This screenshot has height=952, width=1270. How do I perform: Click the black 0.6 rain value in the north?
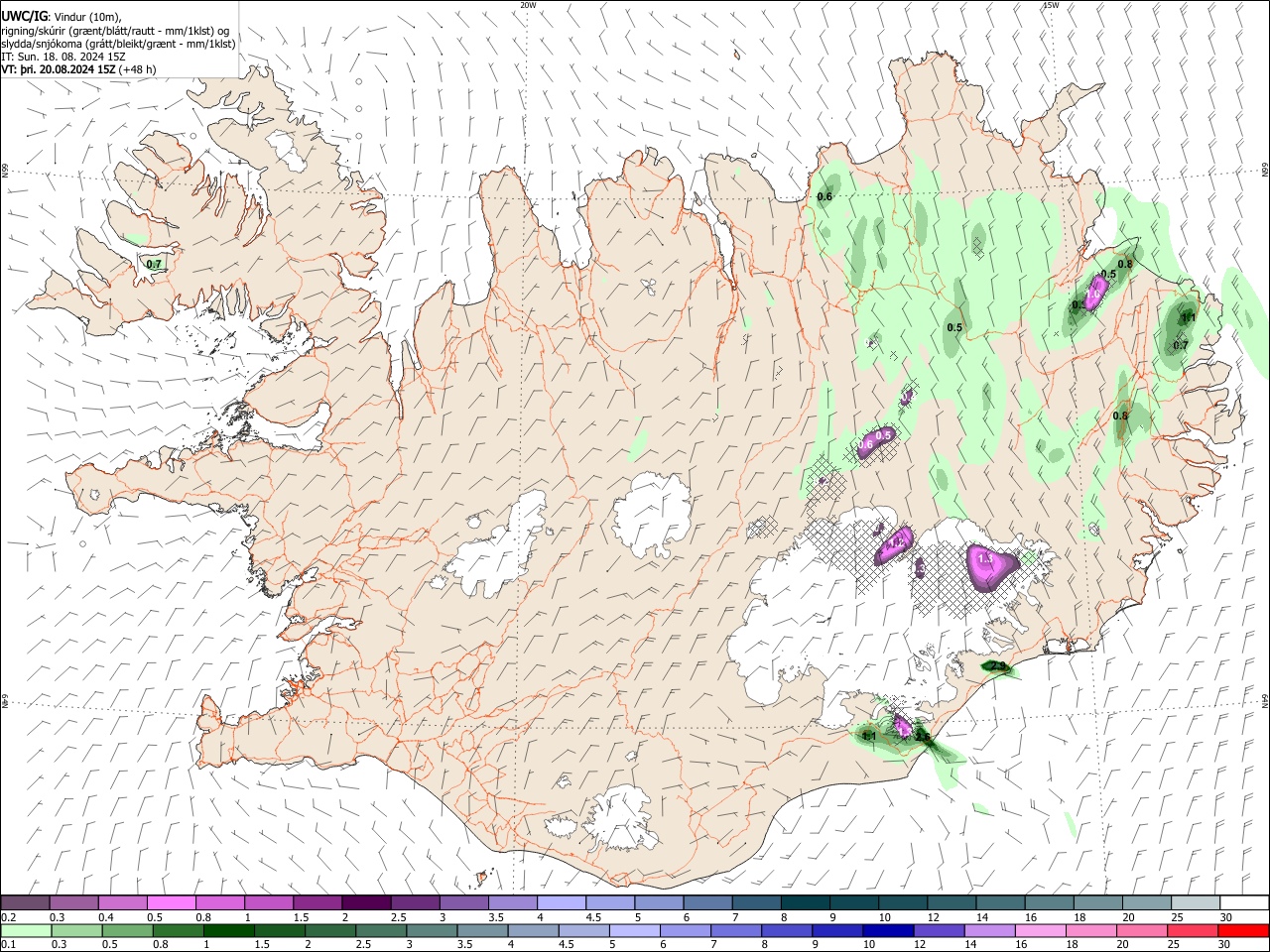coord(825,197)
